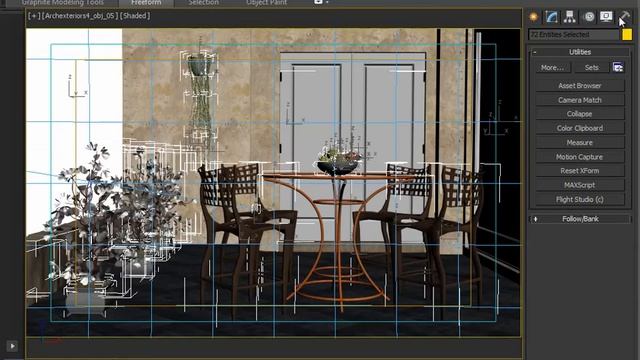The width and height of the screenshot is (640, 360).
Task: Open the Modify command panel tab
Action: point(551,17)
